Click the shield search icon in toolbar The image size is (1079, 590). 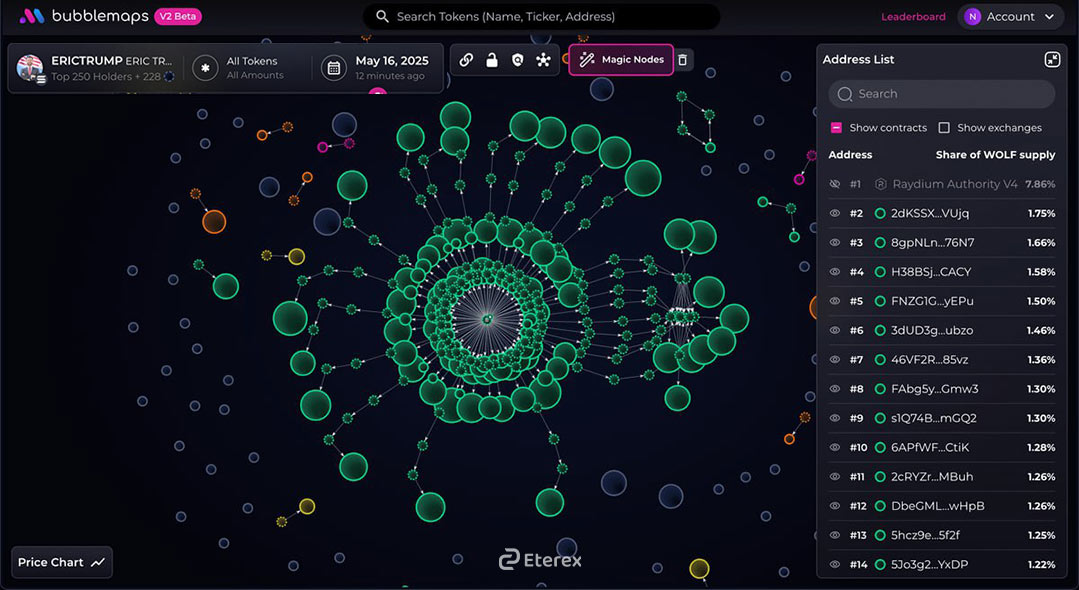pos(517,60)
